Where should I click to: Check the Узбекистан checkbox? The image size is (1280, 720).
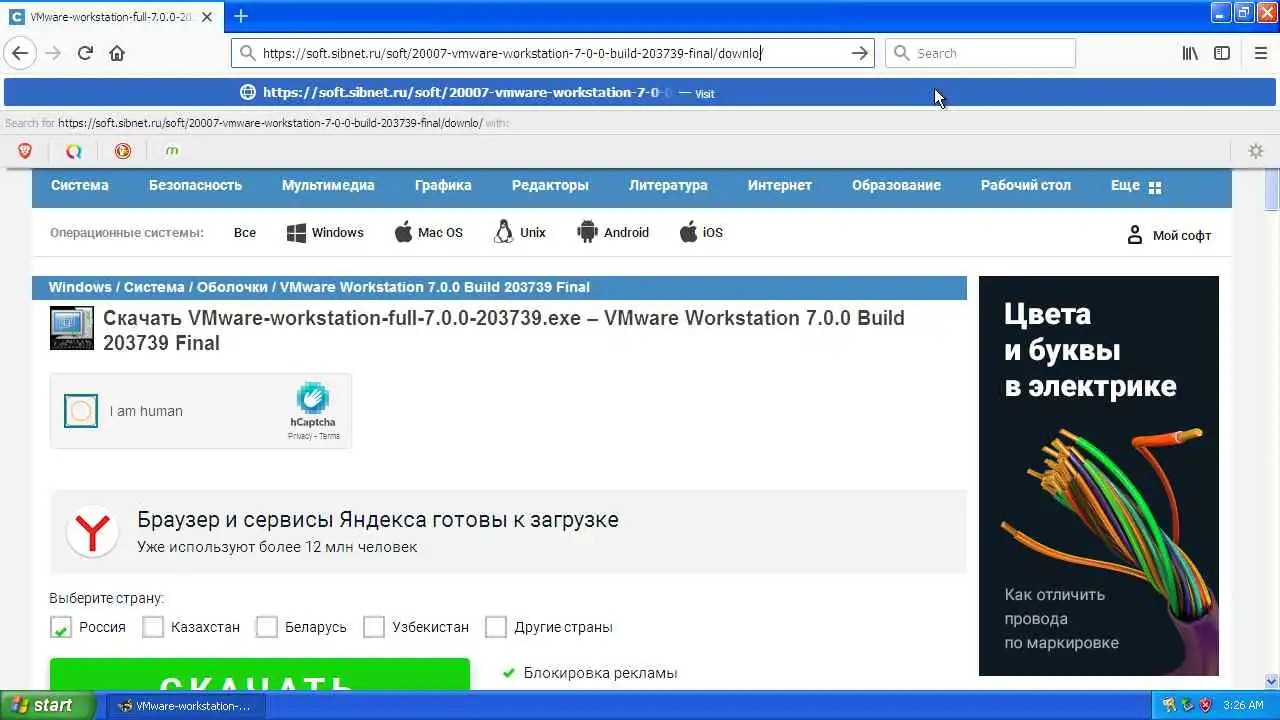point(374,627)
